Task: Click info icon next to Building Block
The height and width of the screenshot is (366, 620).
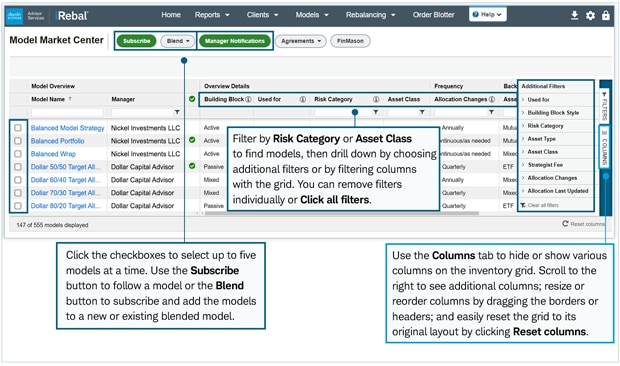Action: [x=248, y=99]
